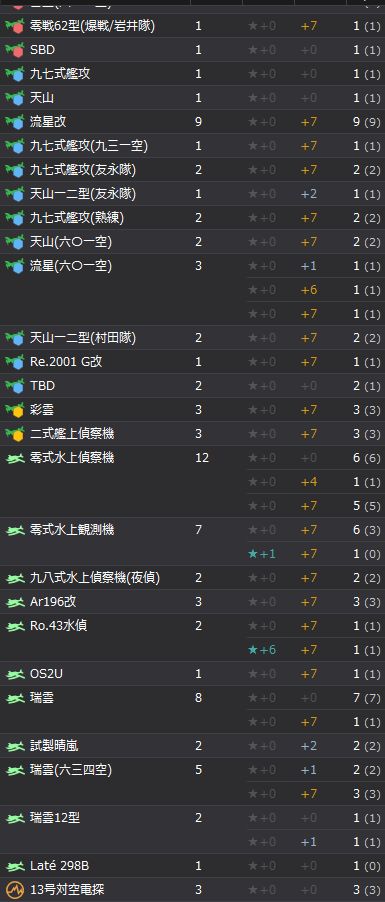Click the orange +4 proficiency value
The height and width of the screenshot is (902, 385).
309,482
